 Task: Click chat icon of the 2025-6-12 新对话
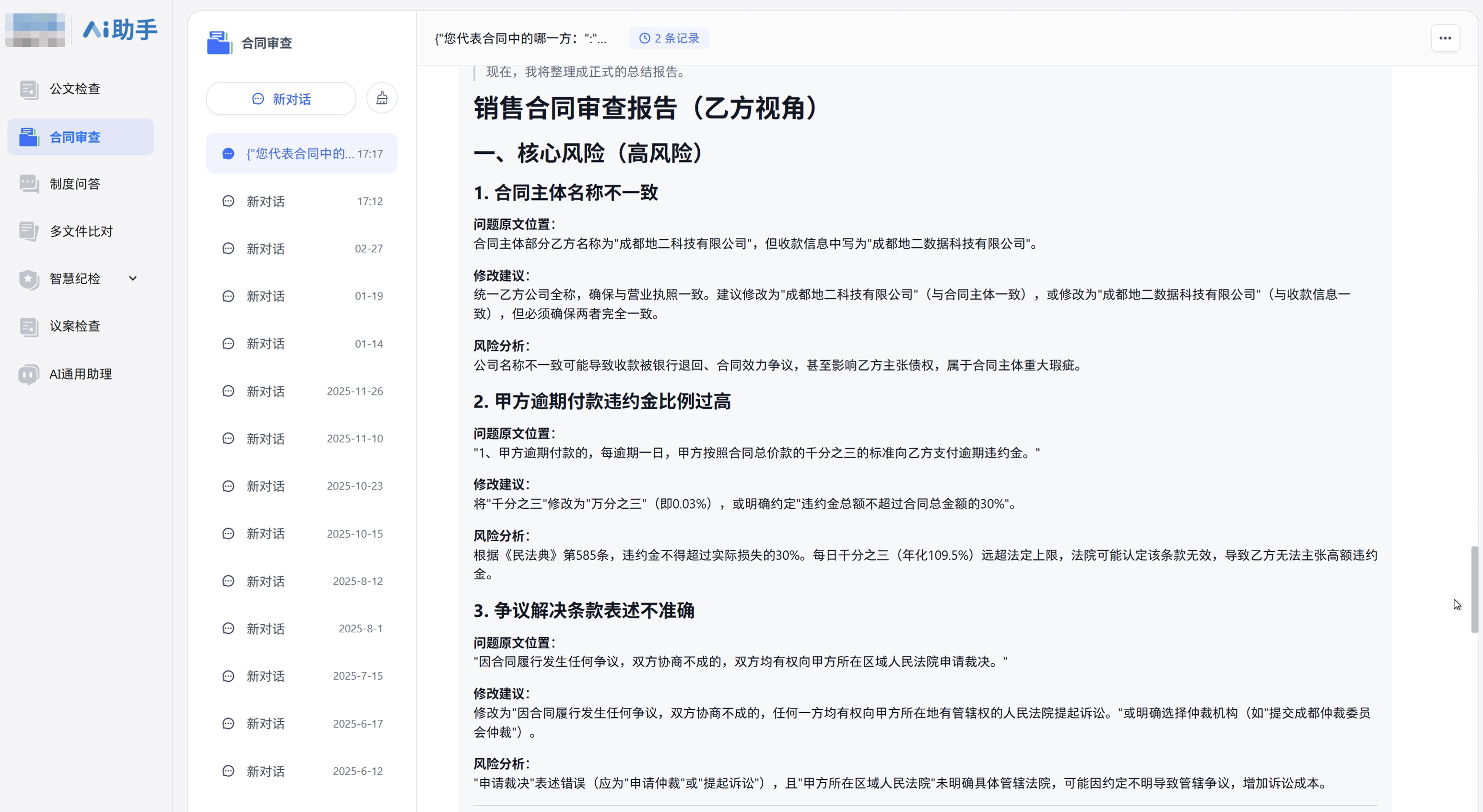(229, 771)
